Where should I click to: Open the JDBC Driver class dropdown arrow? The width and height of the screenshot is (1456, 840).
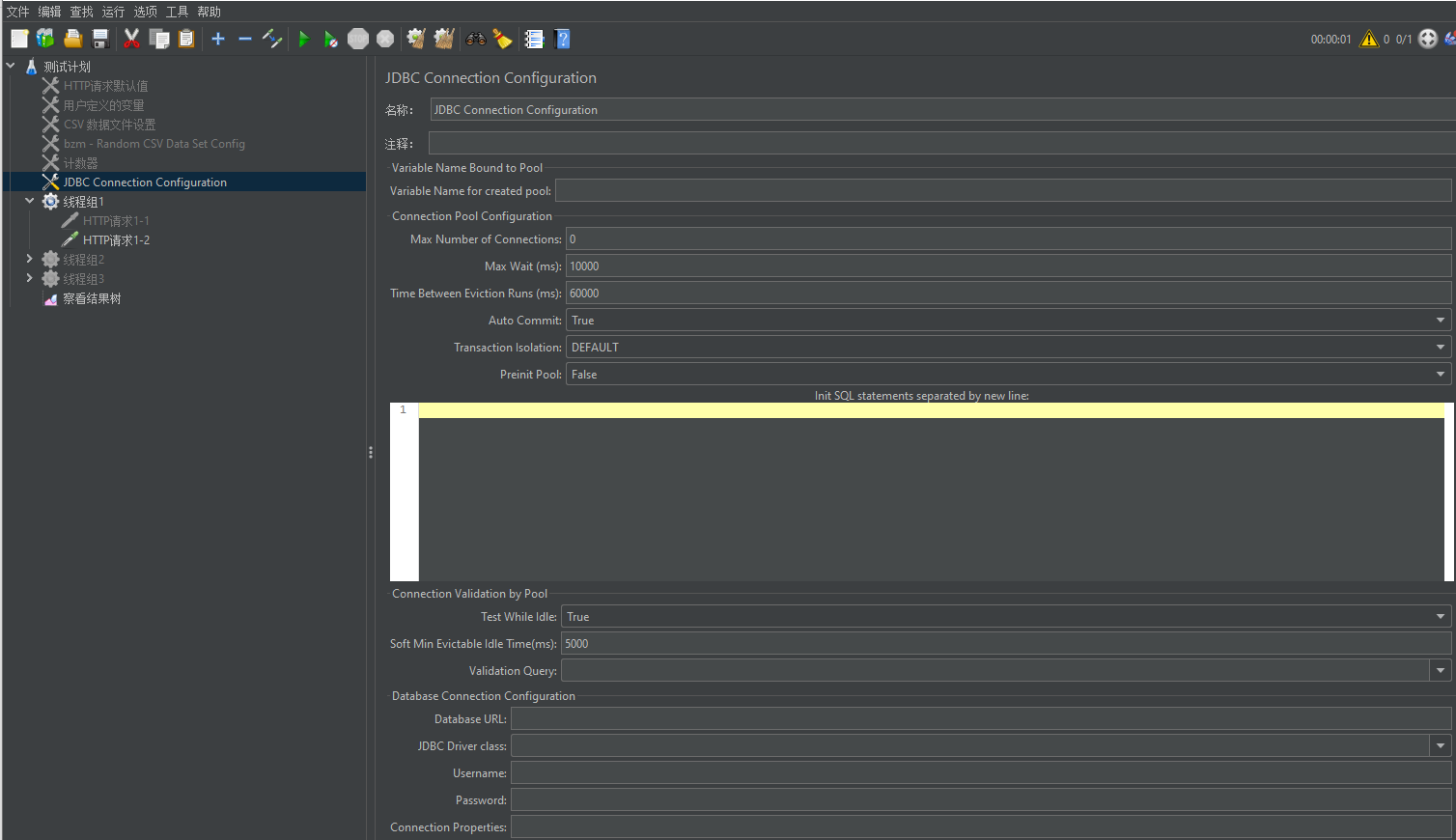click(x=1441, y=746)
